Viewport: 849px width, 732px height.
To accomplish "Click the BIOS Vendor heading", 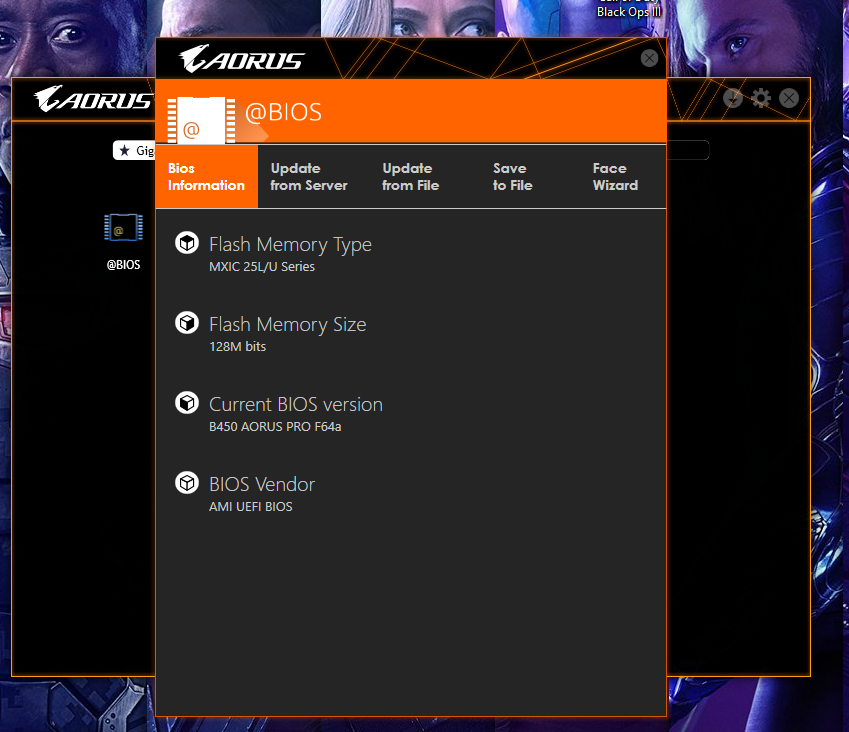I will point(262,485).
